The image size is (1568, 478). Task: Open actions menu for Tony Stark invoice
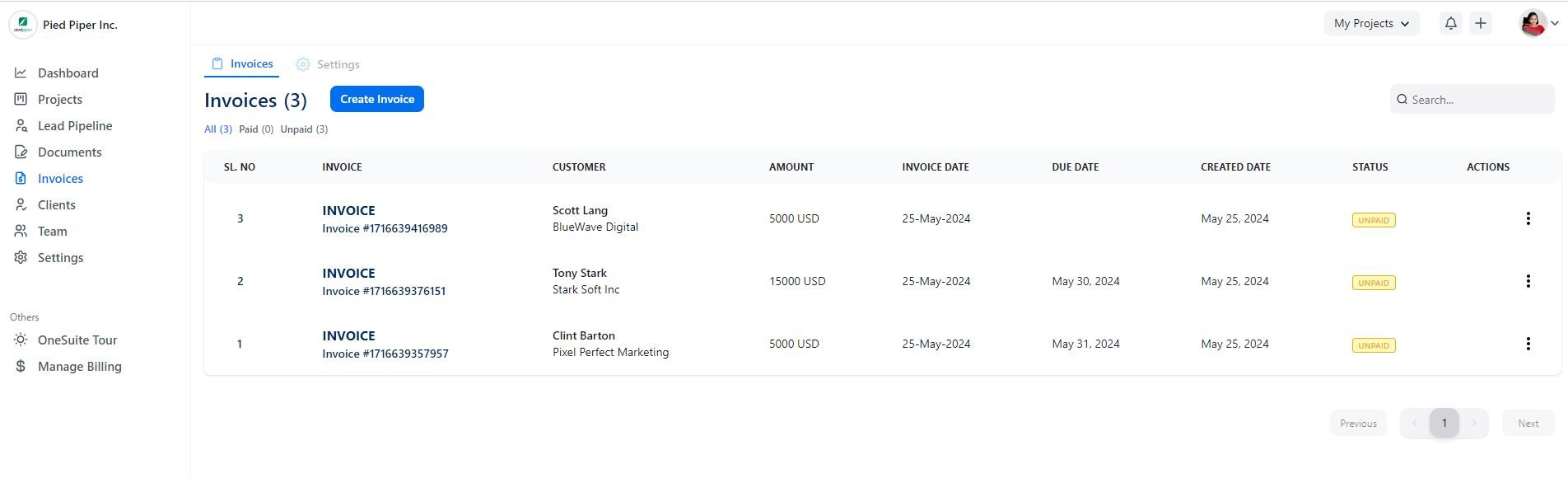click(x=1528, y=281)
